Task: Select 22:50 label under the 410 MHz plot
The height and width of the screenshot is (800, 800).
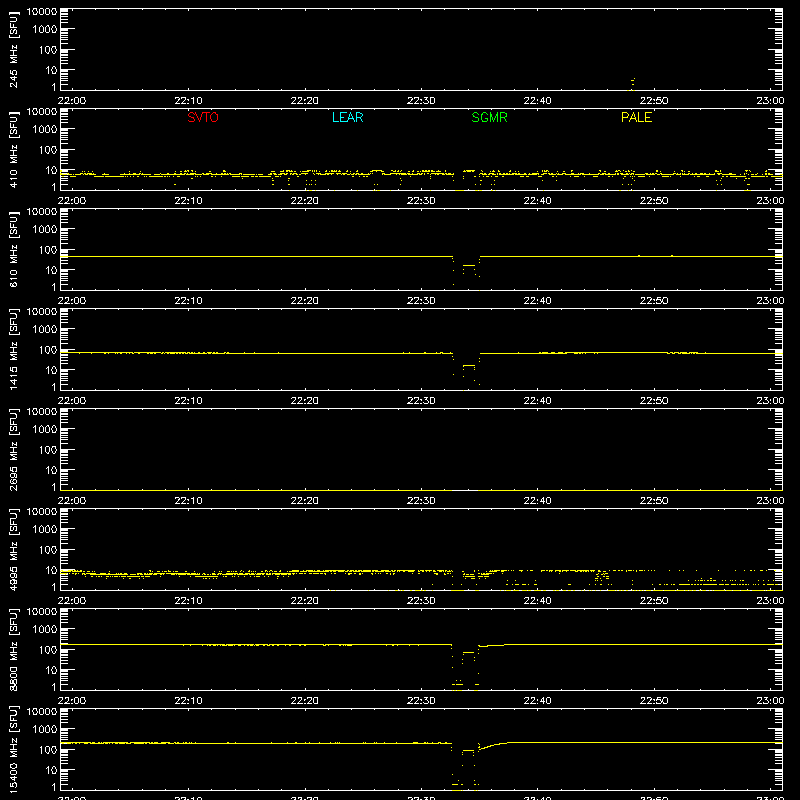Action: 654,201
